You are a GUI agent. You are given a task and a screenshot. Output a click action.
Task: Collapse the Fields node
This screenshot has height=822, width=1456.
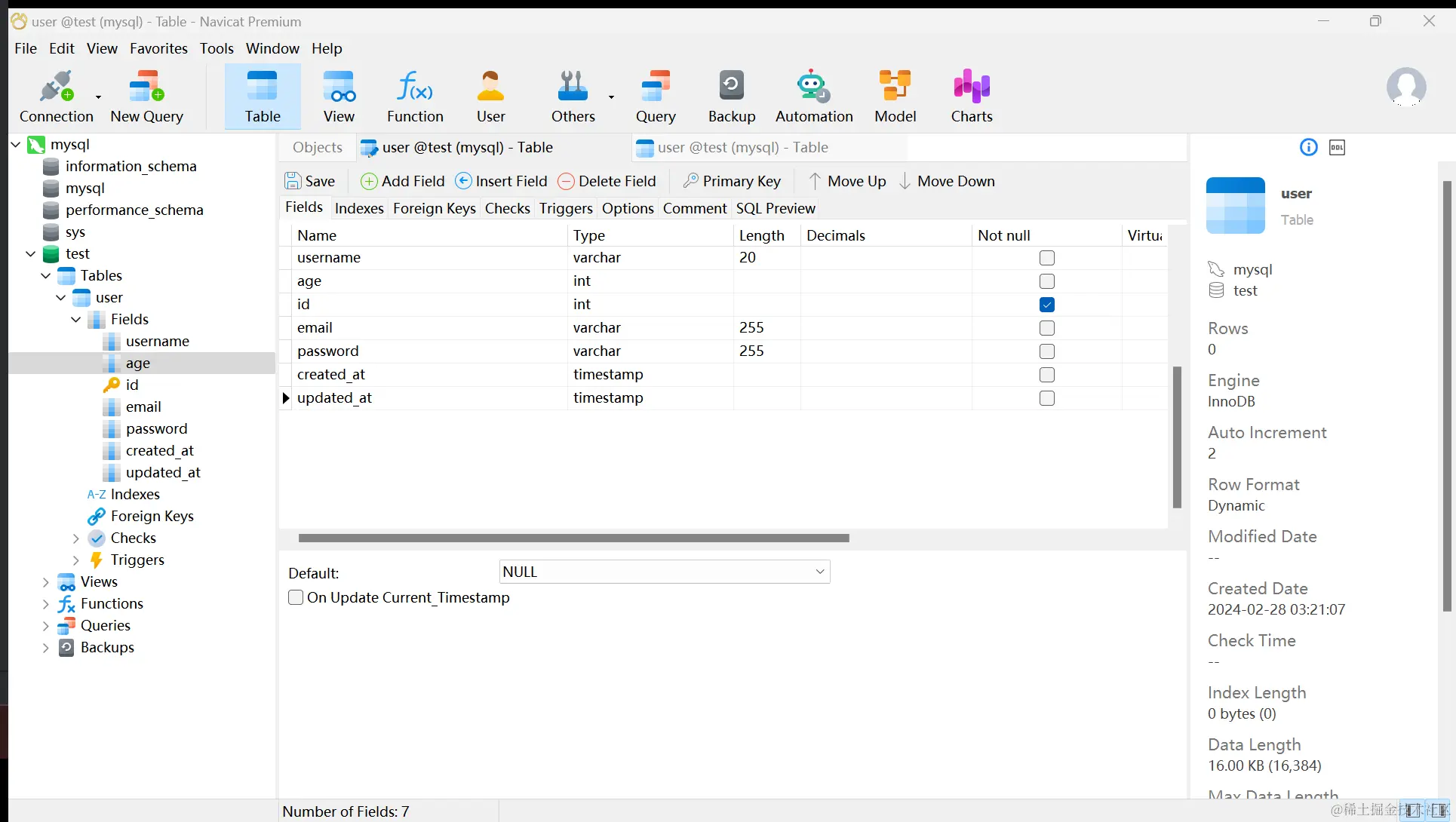tap(76, 319)
